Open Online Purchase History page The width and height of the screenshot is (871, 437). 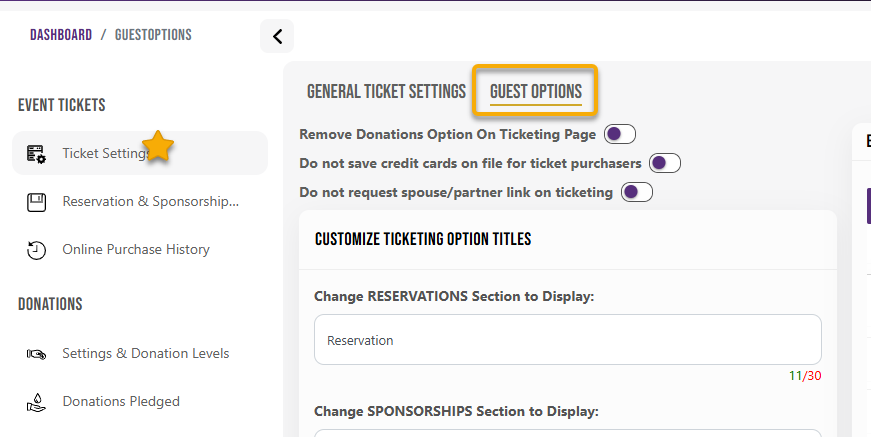[136, 250]
